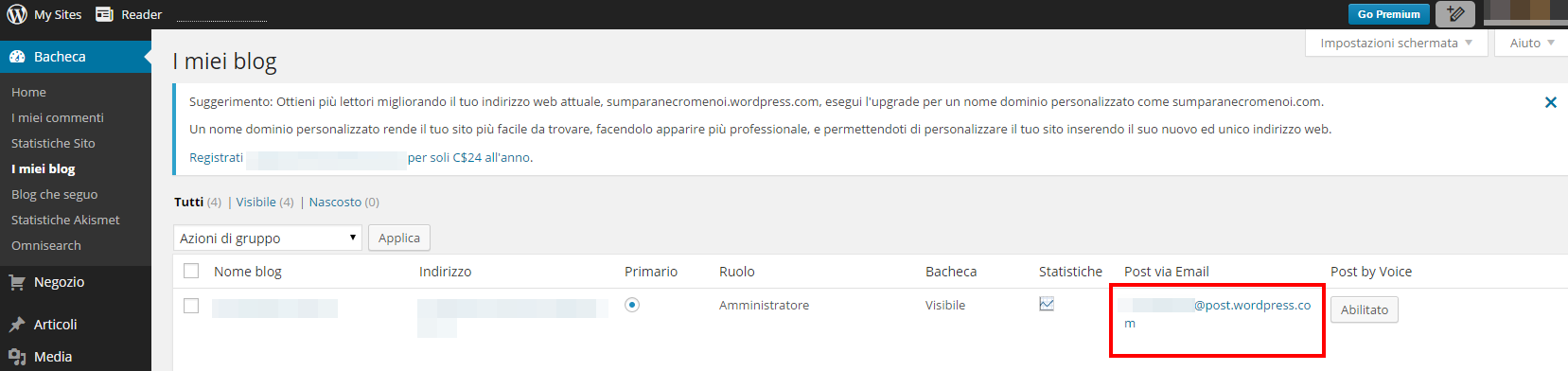1568x371 pixels.
Task: Tick the select-all checkbox in table header
Action: coord(191,271)
